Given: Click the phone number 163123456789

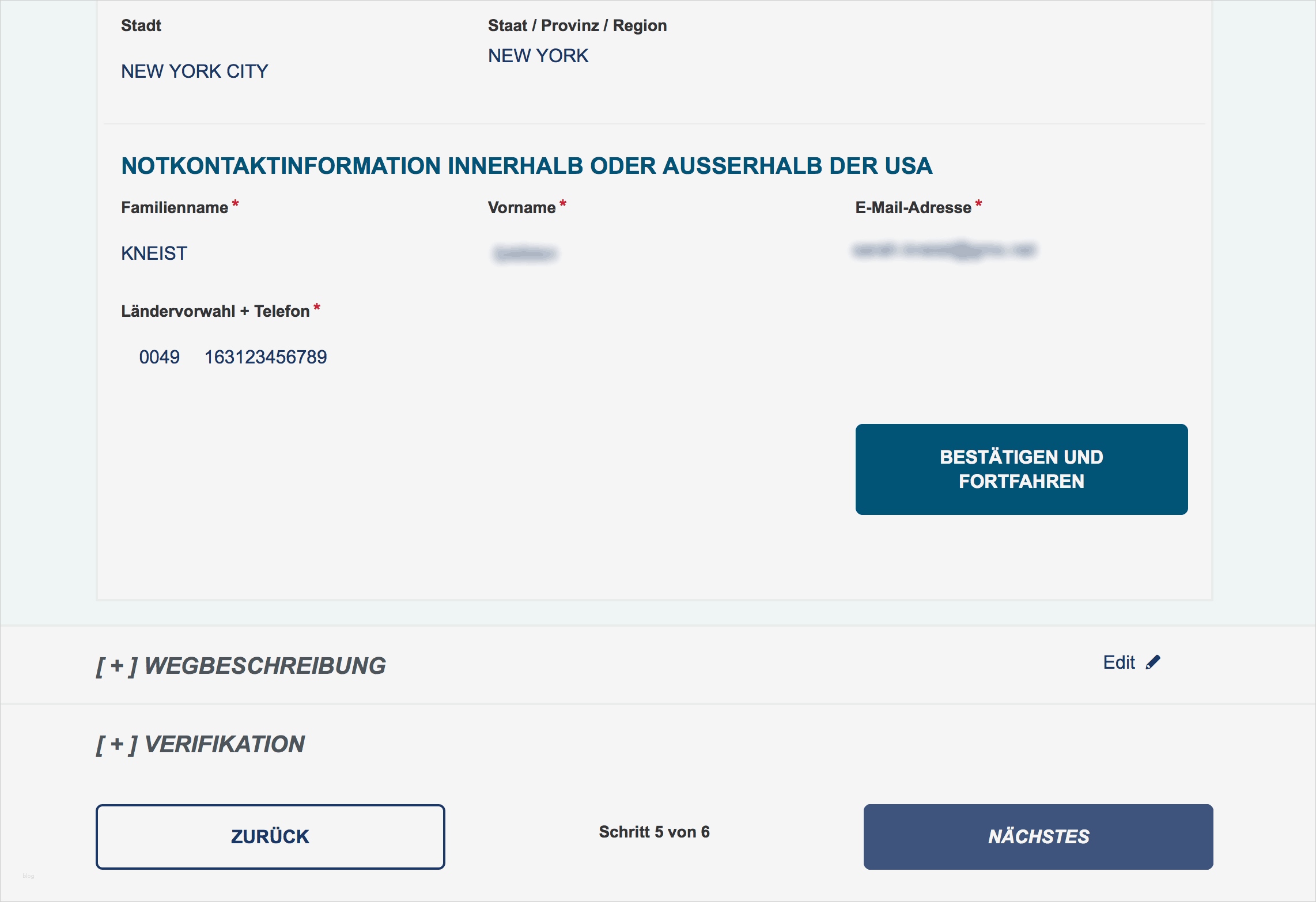Looking at the screenshot, I should 266,357.
